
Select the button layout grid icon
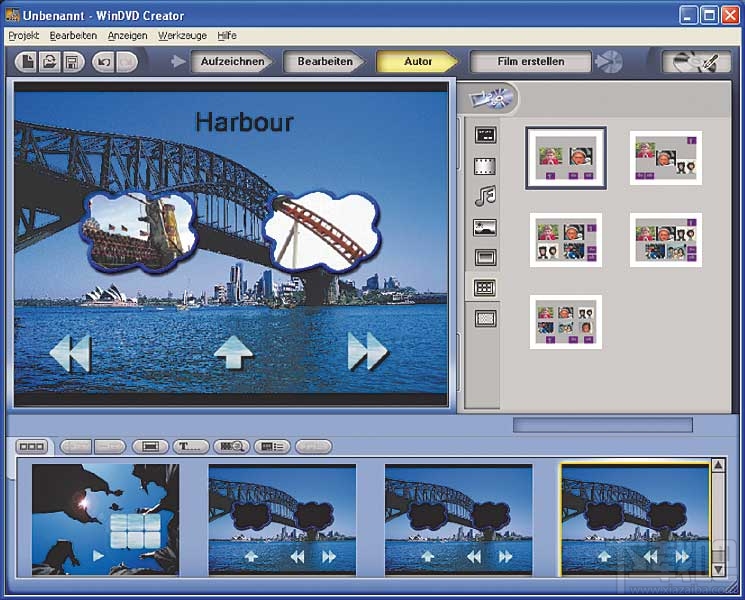coord(485,287)
